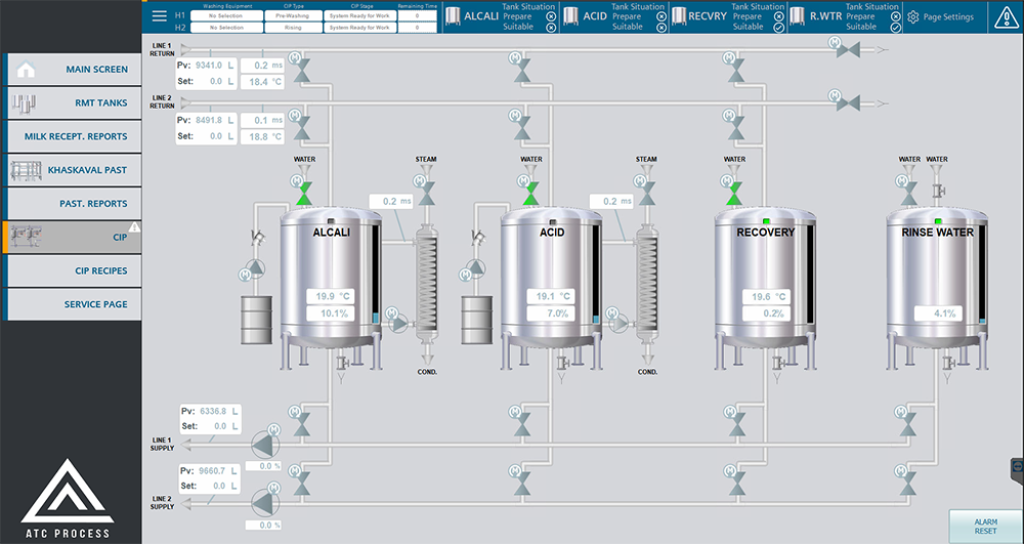The height and width of the screenshot is (544, 1024).
Task: Click Line 1 supply pump percentage value
Action: click(x=265, y=466)
